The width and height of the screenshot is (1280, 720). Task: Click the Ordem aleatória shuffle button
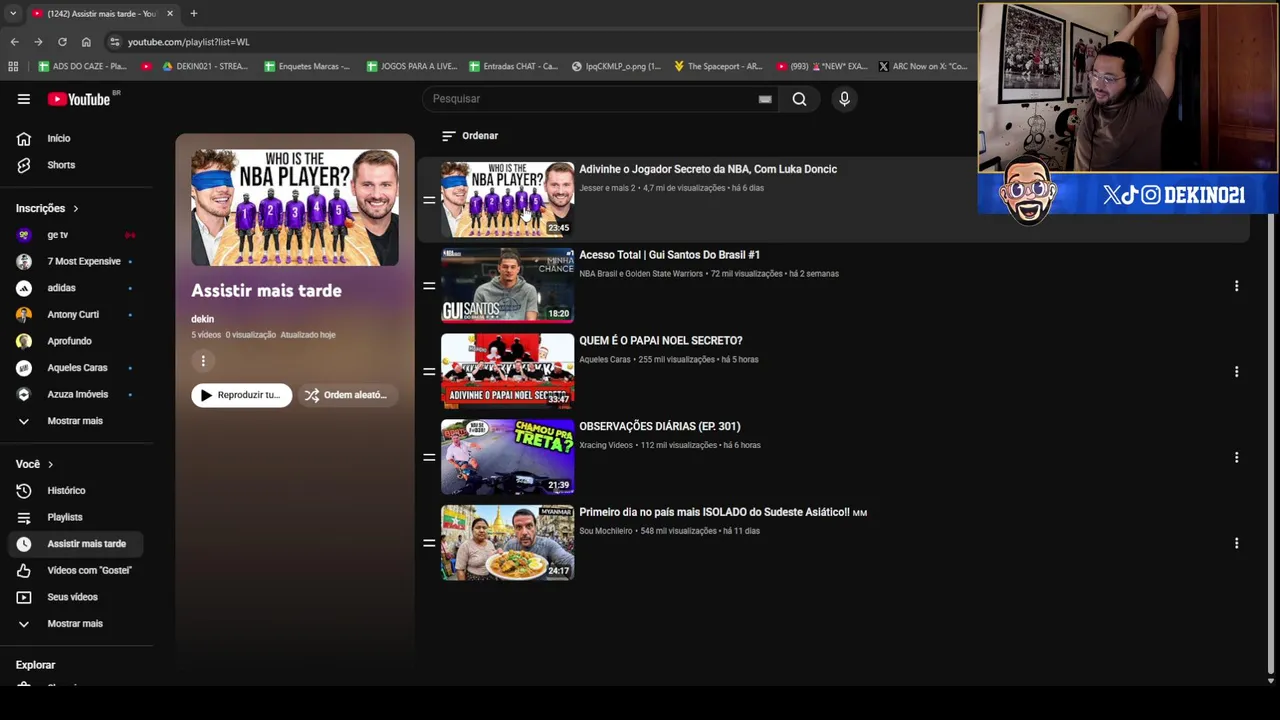tap(346, 395)
